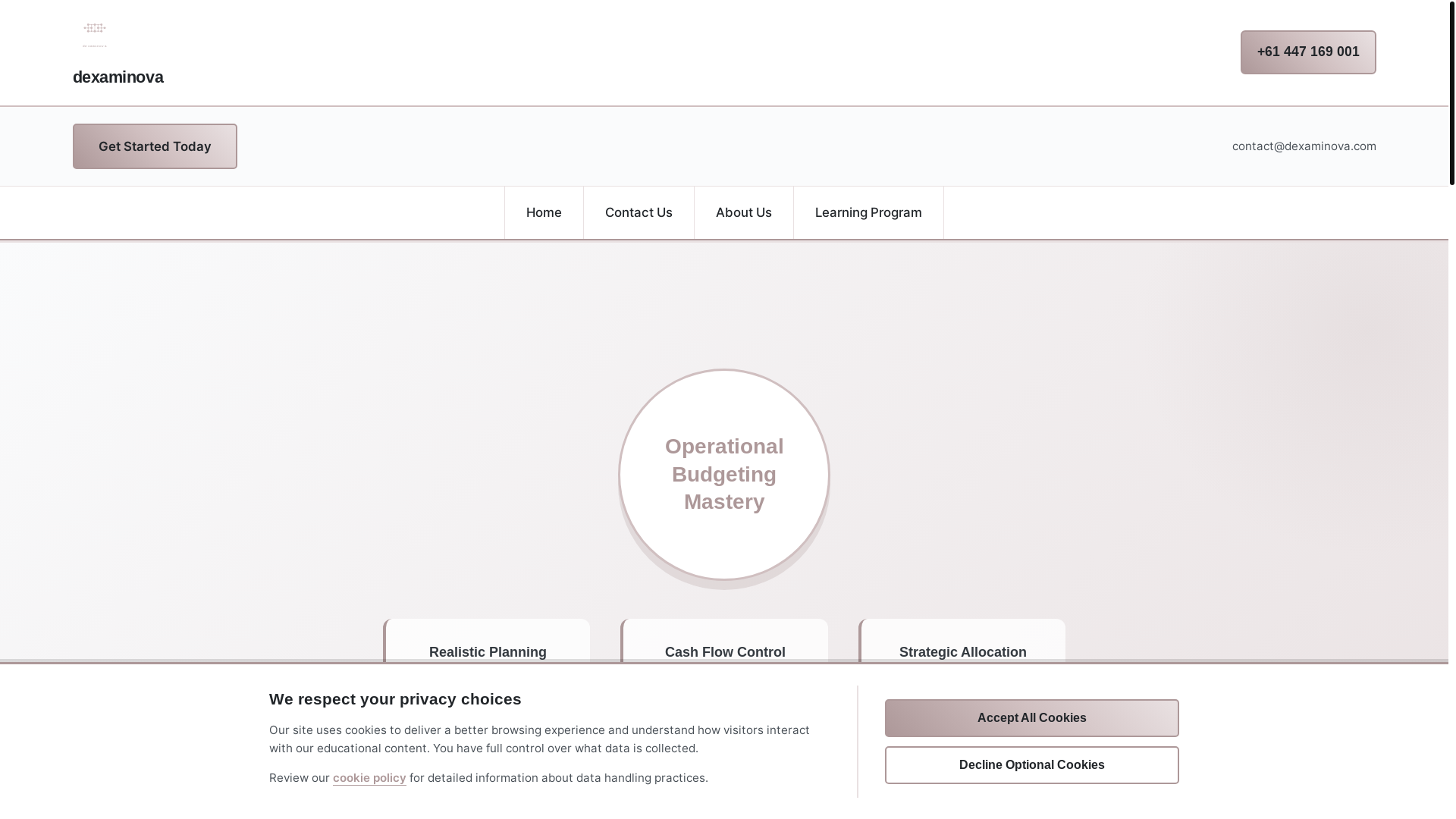The image size is (1456, 819).
Task: Call the +61 447 169 001 button
Action: 1308,52
